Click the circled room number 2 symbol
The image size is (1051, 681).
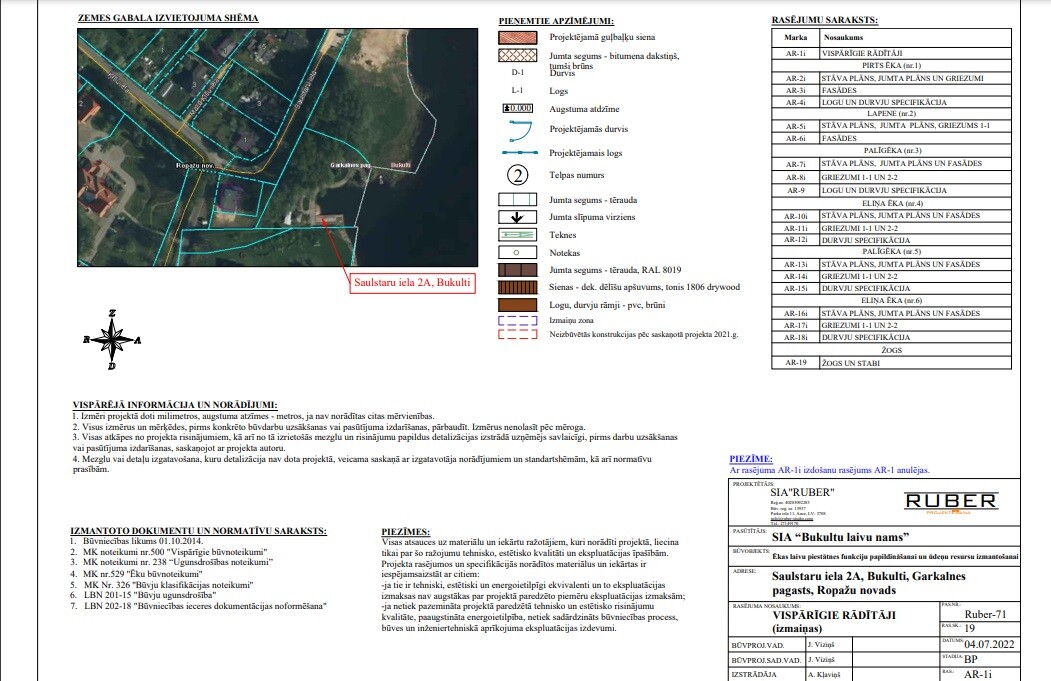tap(517, 176)
